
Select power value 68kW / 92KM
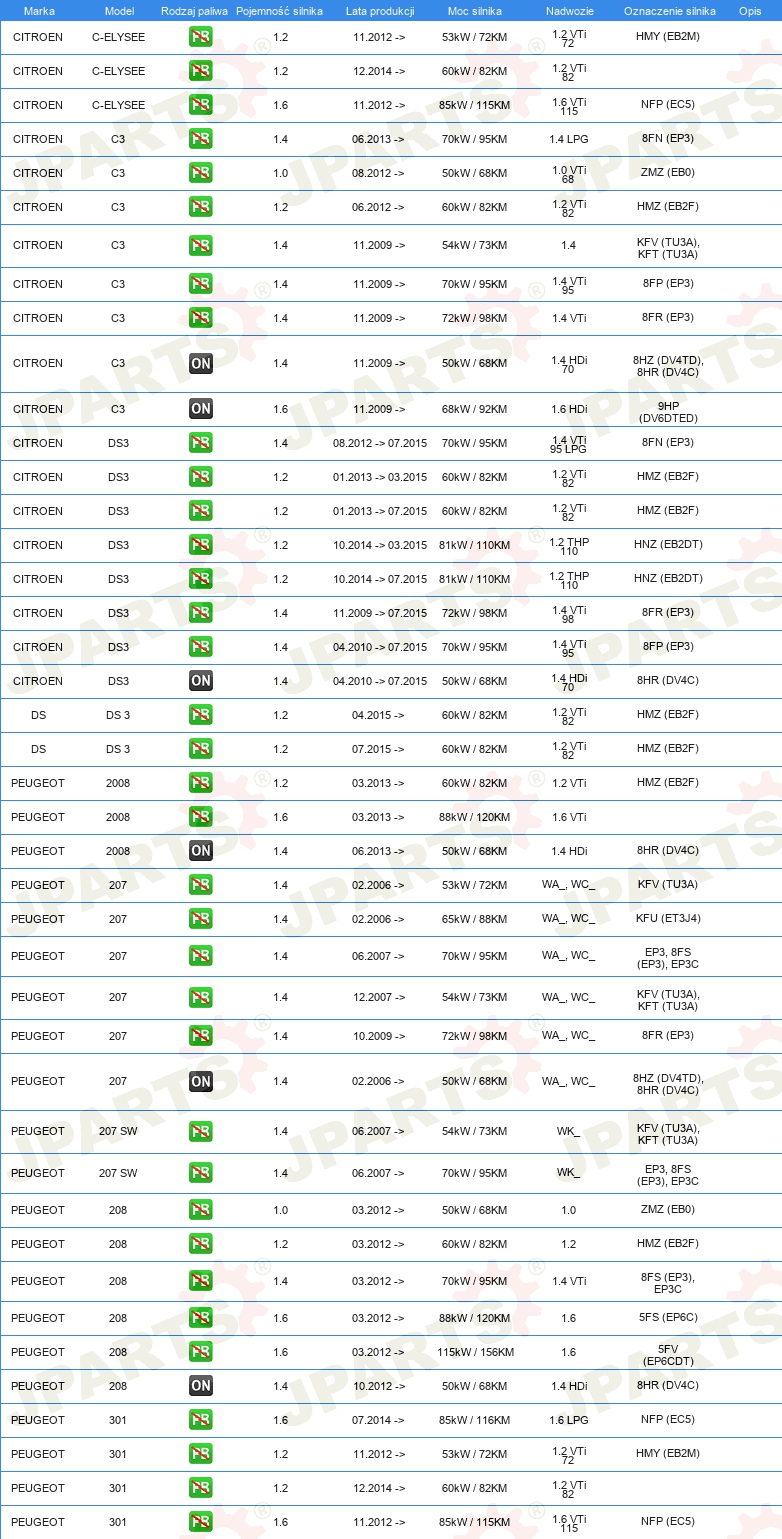[475, 409]
